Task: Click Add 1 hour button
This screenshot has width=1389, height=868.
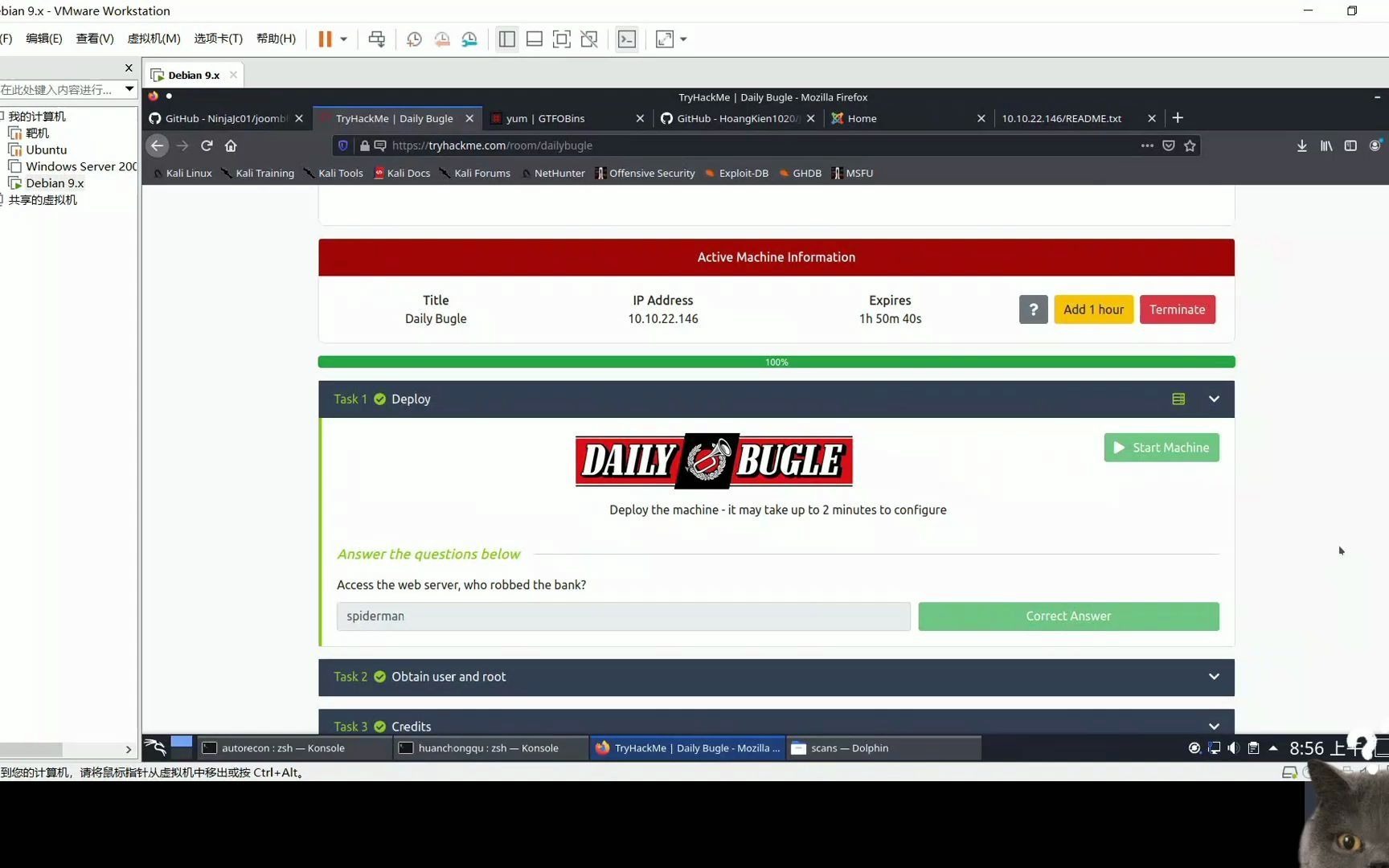Action: [x=1093, y=309]
